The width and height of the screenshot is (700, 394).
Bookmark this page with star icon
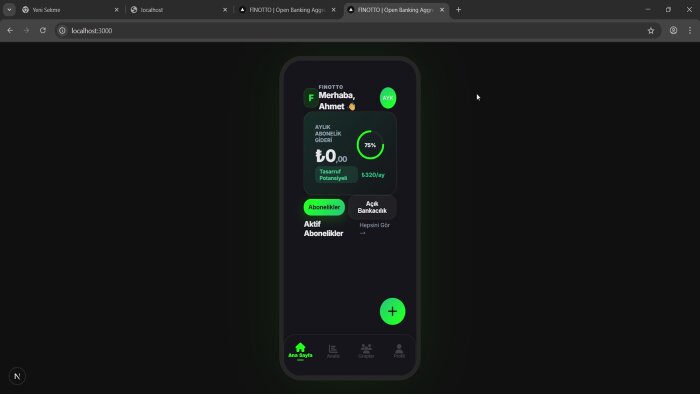pyautogui.click(x=651, y=30)
